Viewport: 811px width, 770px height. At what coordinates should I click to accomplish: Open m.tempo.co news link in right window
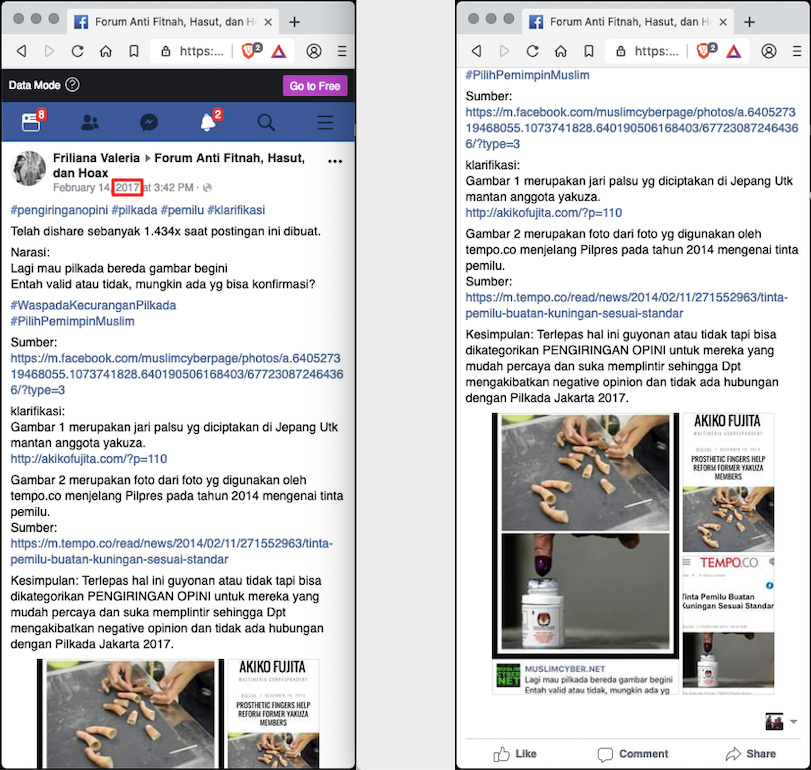tap(626, 305)
